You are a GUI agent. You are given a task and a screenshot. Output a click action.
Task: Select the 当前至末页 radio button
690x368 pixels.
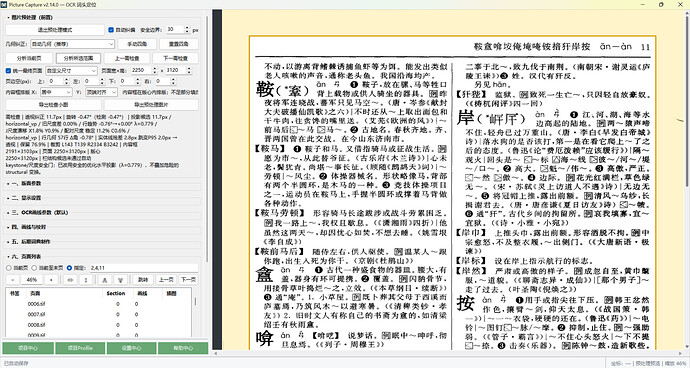tap(34, 268)
